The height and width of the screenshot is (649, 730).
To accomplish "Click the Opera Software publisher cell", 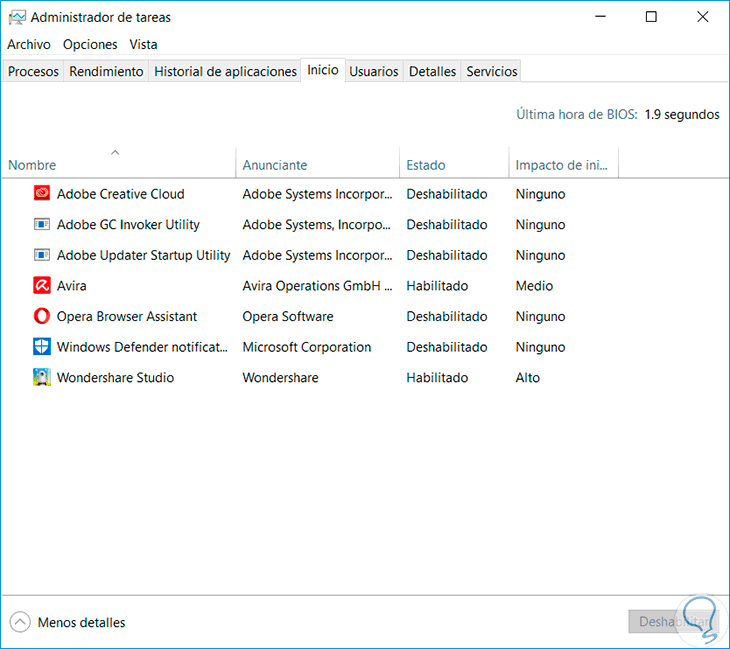I will click(288, 316).
